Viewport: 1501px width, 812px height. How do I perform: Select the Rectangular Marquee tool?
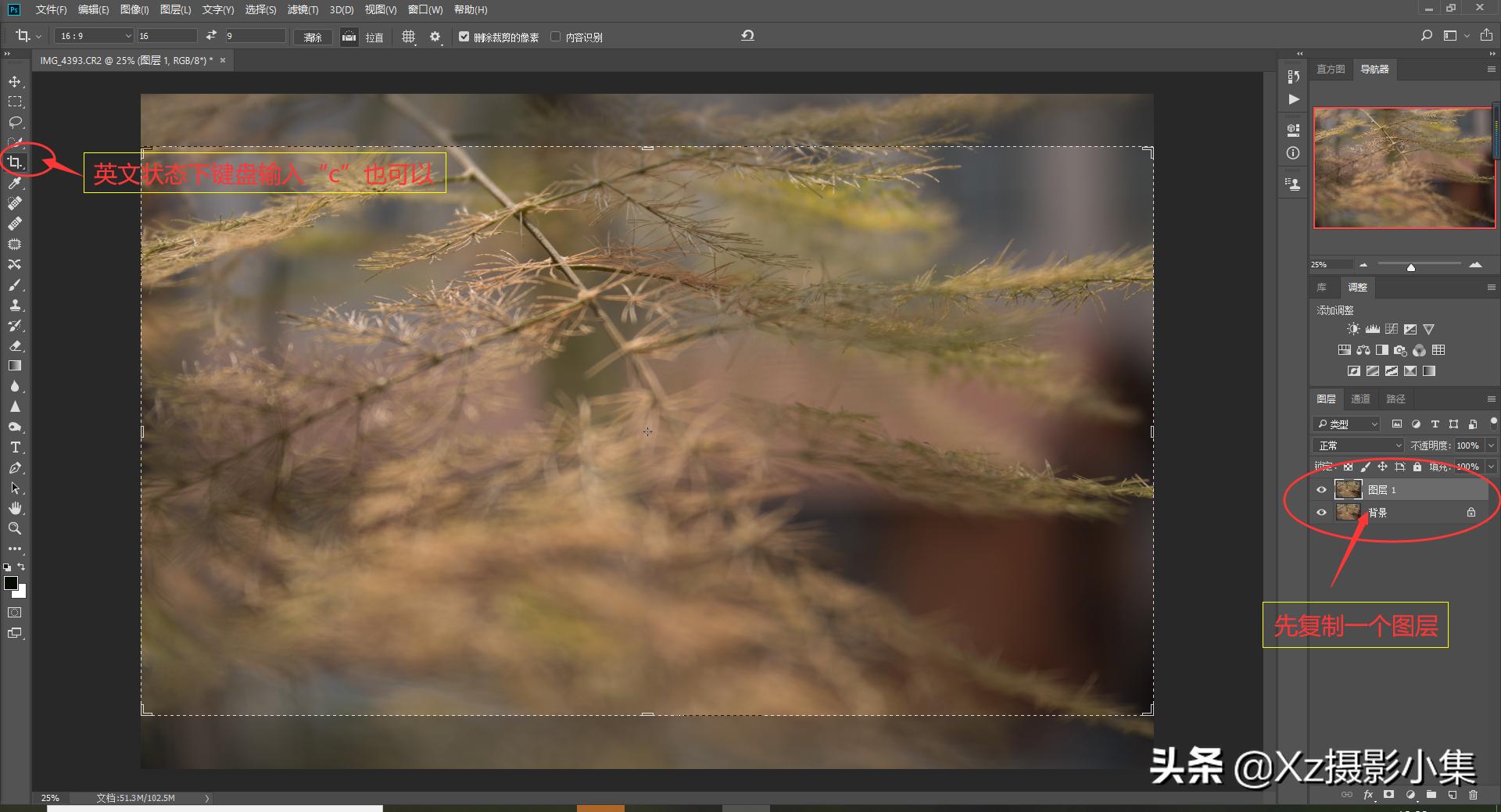(x=15, y=102)
